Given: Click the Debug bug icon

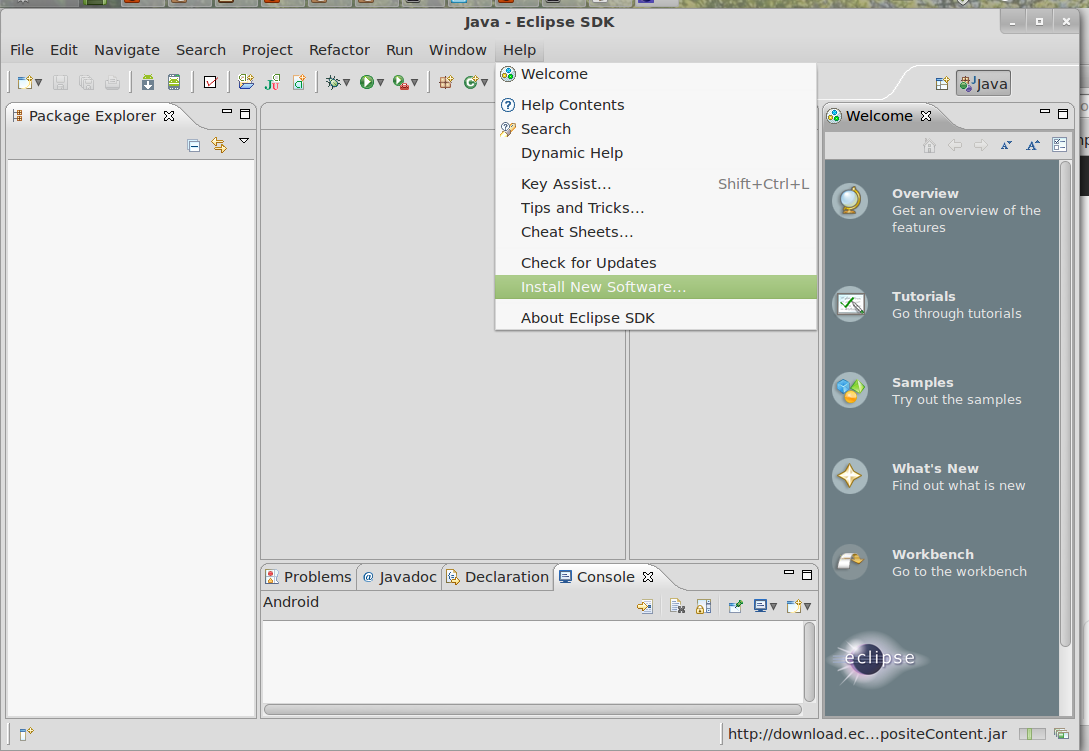Looking at the screenshot, I should tap(333, 83).
